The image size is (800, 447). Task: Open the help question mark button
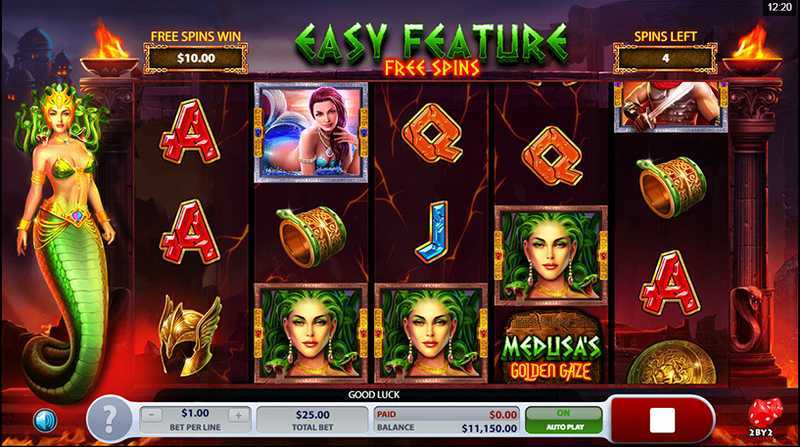tap(109, 419)
